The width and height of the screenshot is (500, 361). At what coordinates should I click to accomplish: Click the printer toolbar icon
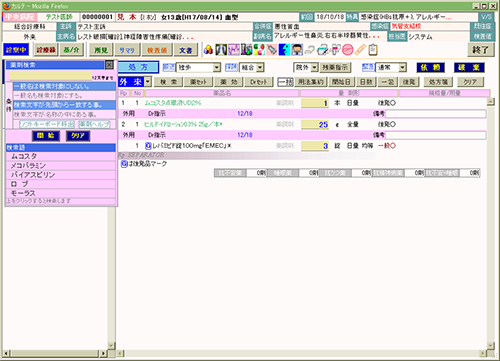[x=322, y=50]
